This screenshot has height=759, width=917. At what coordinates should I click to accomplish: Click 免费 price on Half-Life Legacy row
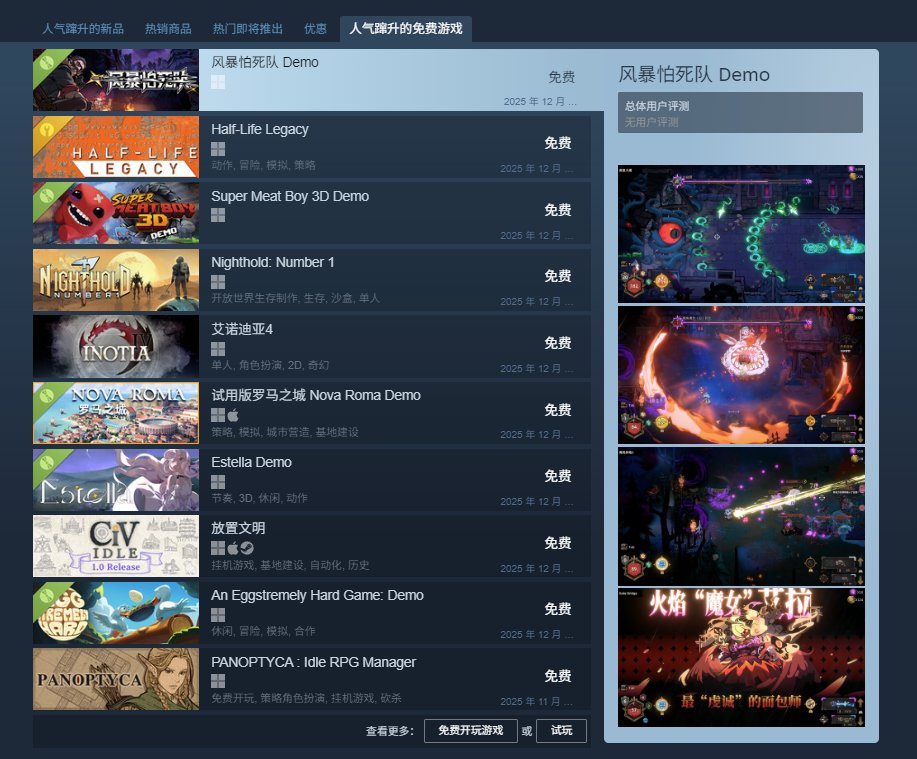click(x=558, y=143)
